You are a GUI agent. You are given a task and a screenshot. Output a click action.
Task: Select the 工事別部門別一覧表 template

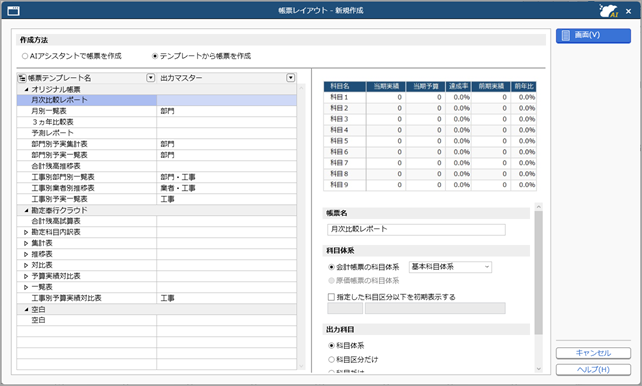coord(156,177)
